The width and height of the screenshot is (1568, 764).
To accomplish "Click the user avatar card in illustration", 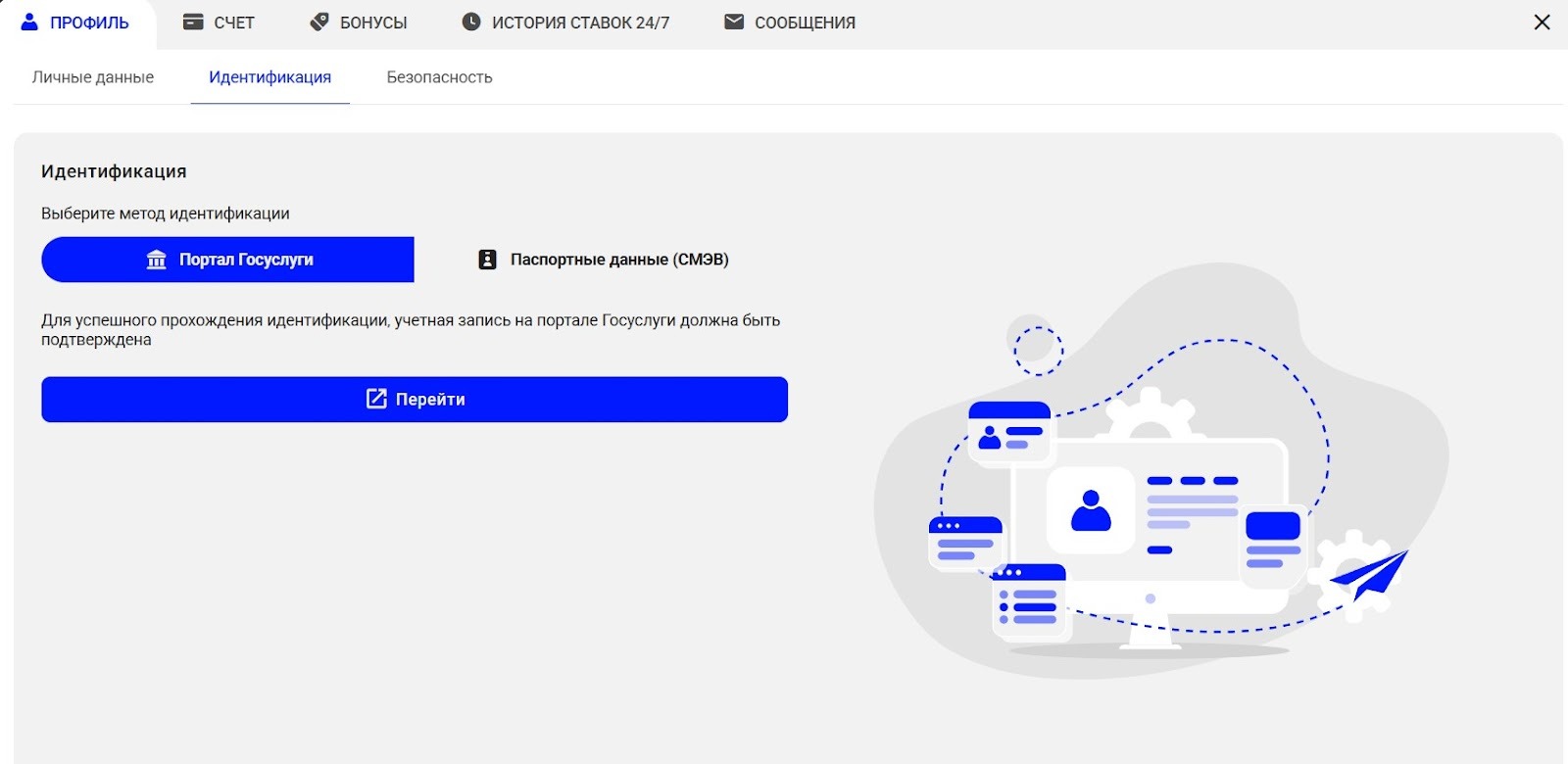I will [1091, 510].
